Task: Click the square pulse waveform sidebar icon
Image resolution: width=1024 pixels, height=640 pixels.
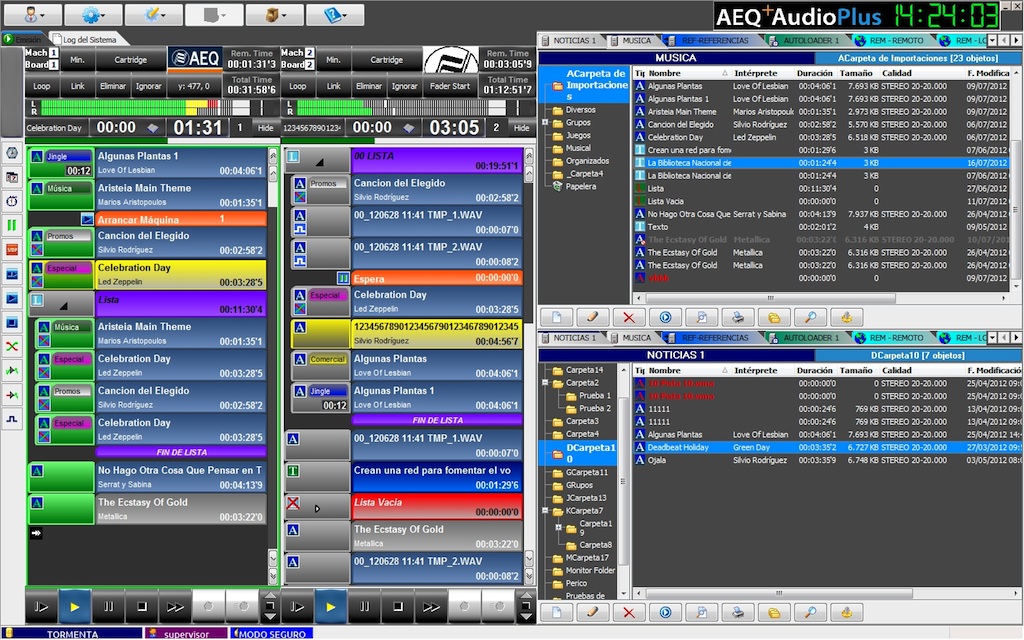Action: point(12,419)
